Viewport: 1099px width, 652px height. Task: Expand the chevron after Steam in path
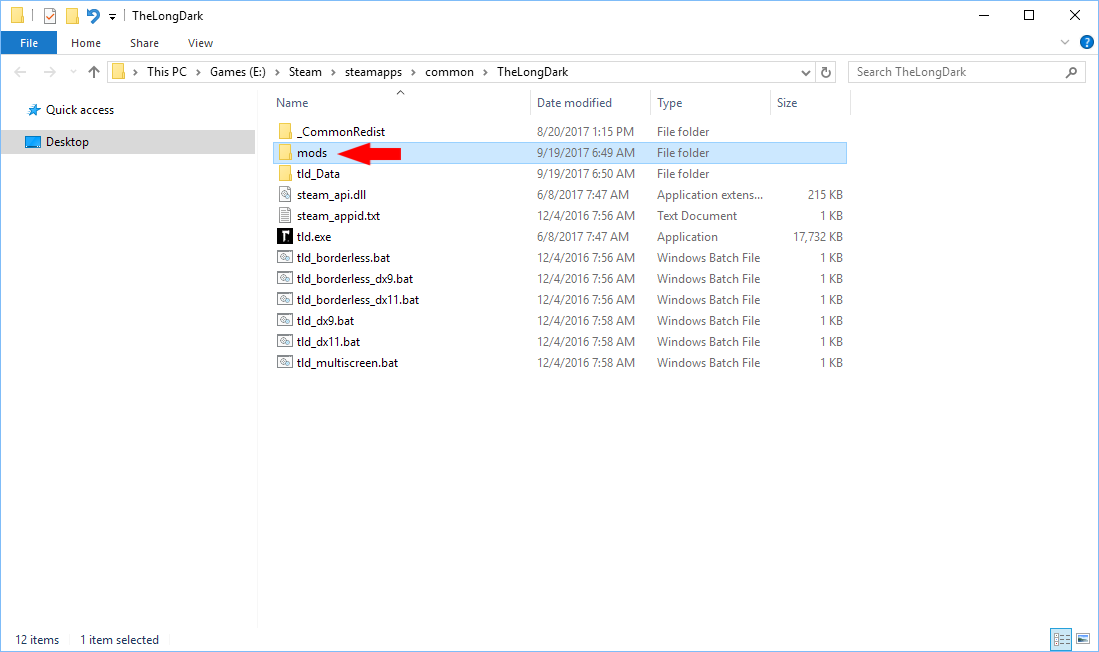pyautogui.click(x=334, y=72)
